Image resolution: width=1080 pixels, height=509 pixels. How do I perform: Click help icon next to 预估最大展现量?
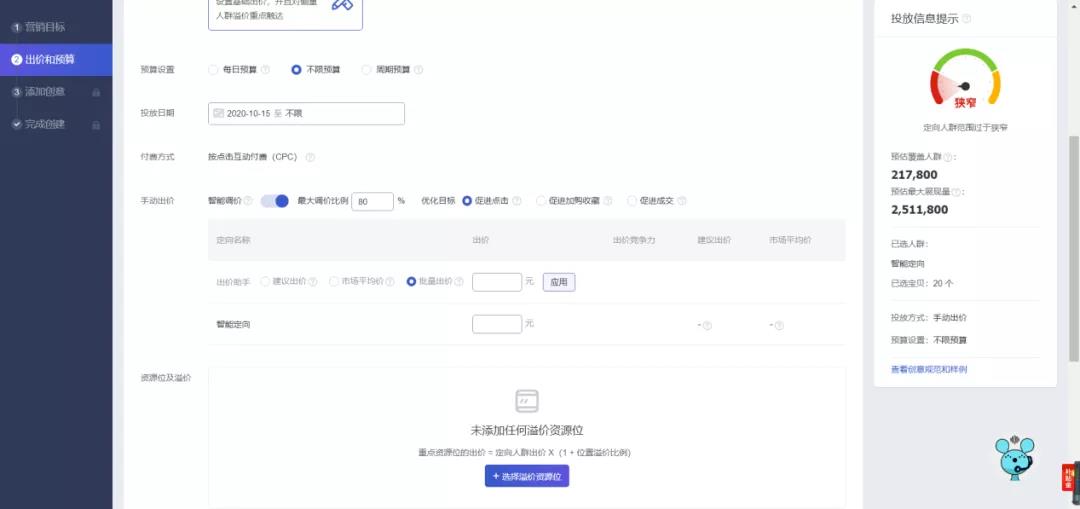pyautogui.click(x=956, y=192)
